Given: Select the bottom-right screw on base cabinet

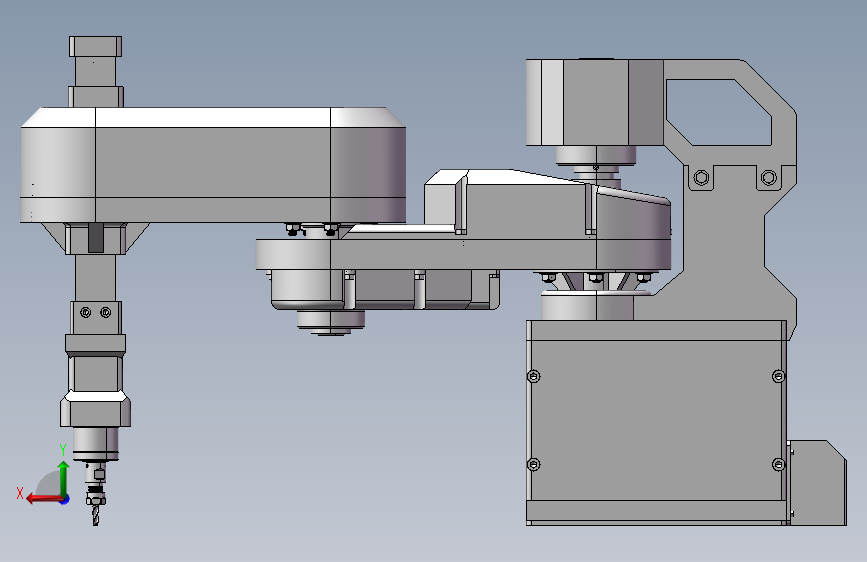Looking at the screenshot, I should click(x=779, y=465).
